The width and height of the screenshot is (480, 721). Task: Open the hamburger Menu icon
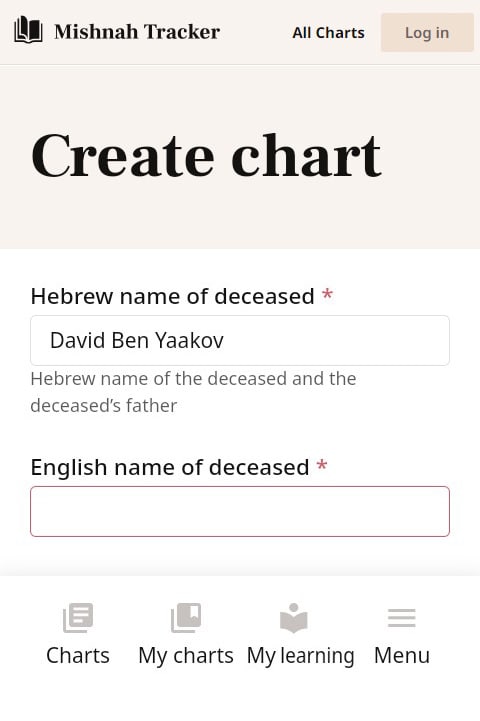(x=402, y=618)
